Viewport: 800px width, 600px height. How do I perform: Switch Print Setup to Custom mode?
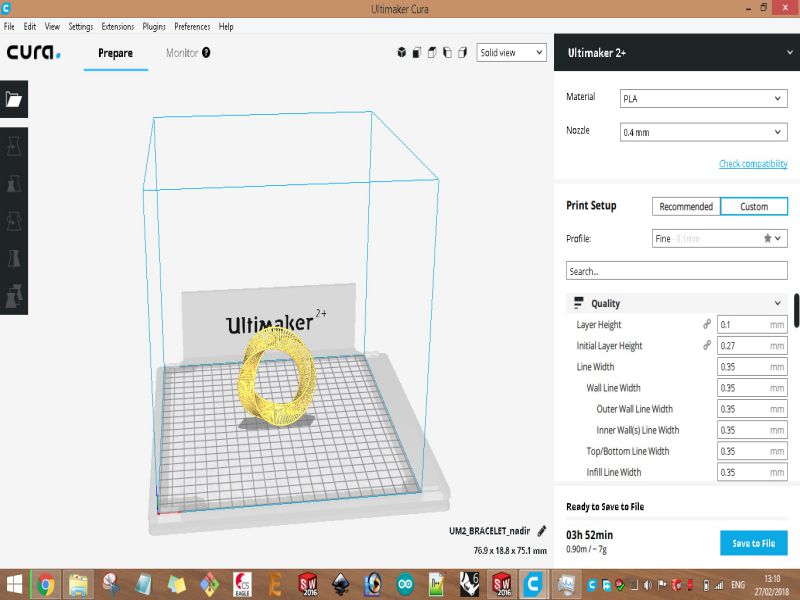click(754, 207)
